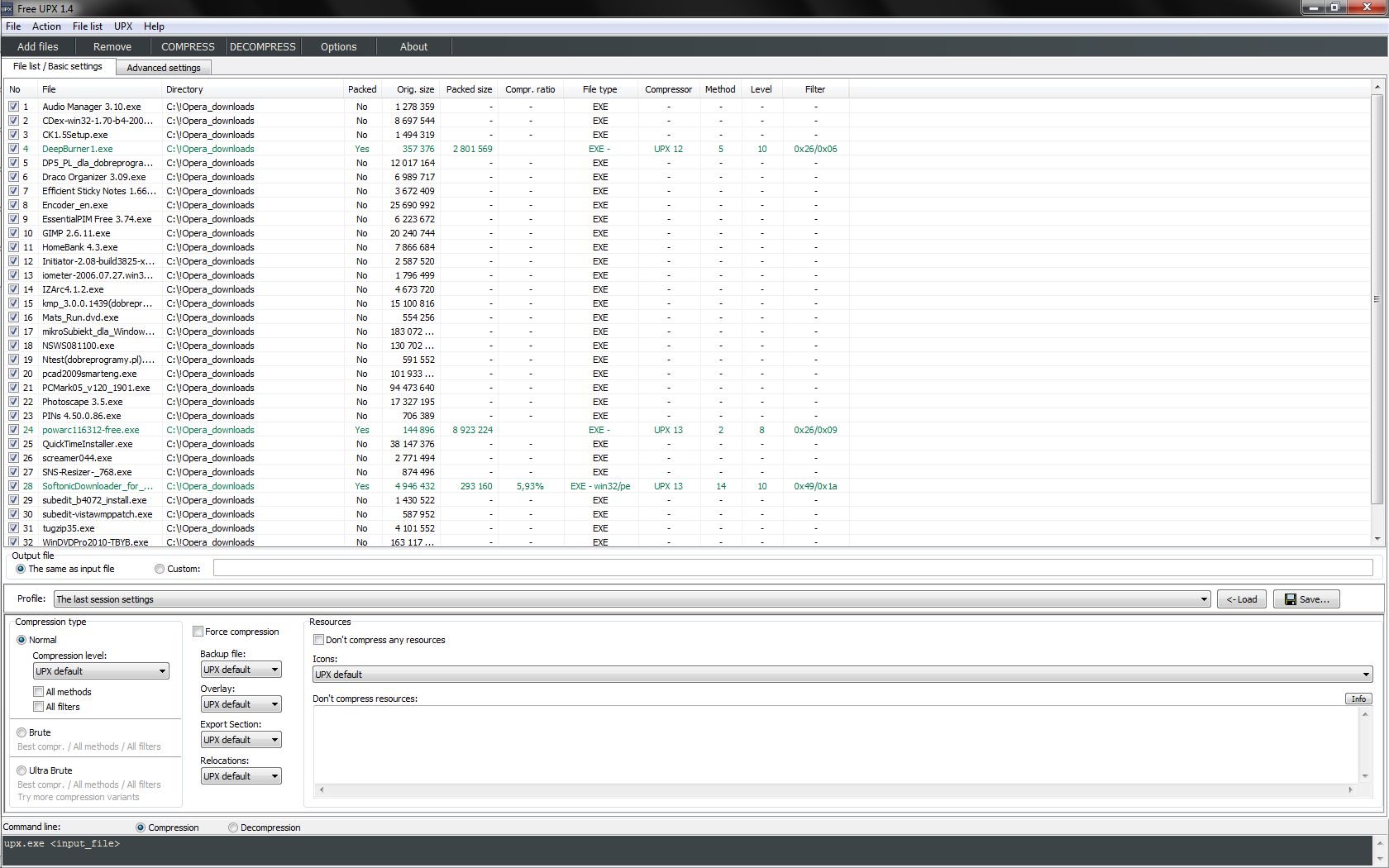The image size is (1389, 868).
Task: Click the floppy disk Save profile button
Action: (1306, 599)
